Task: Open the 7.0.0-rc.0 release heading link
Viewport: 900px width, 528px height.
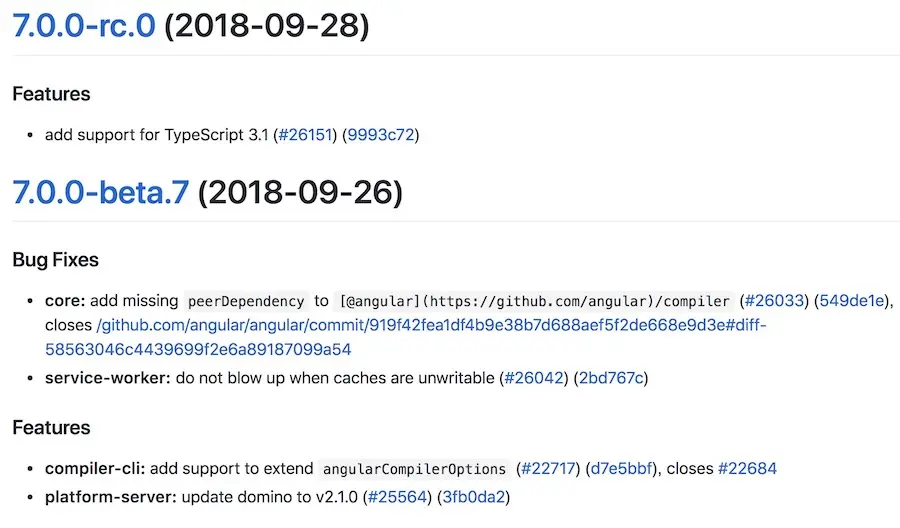Action: (x=84, y=26)
